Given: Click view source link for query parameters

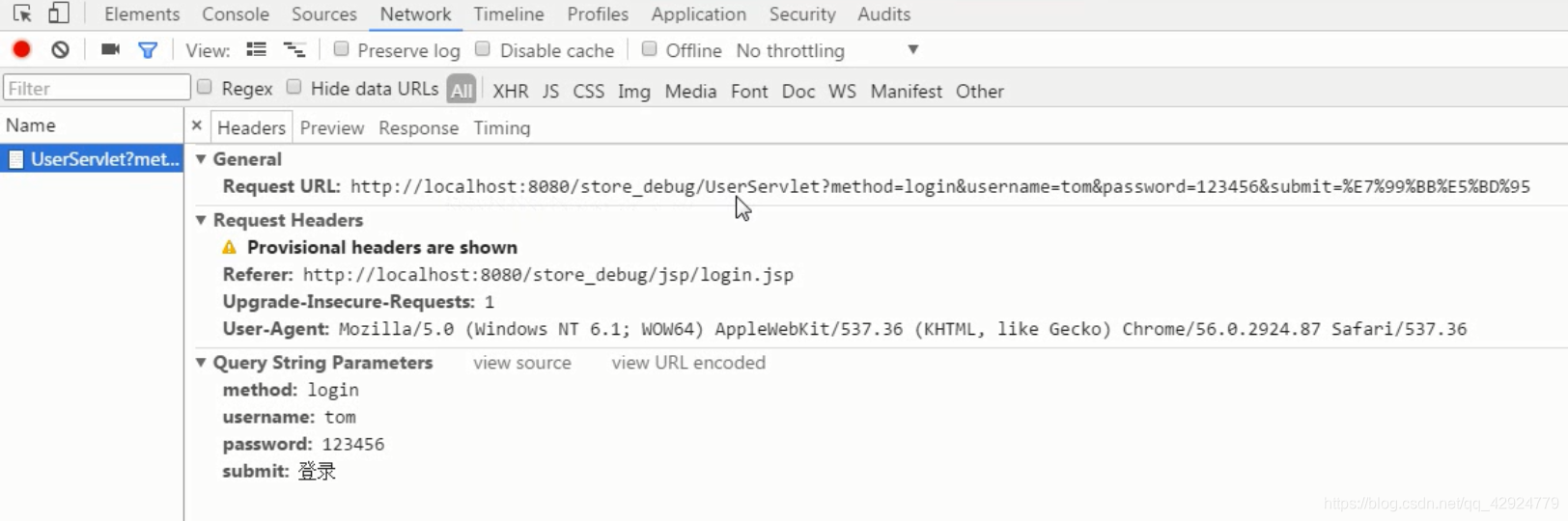Looking at the screenshot, I should click(x=521, y=363).
